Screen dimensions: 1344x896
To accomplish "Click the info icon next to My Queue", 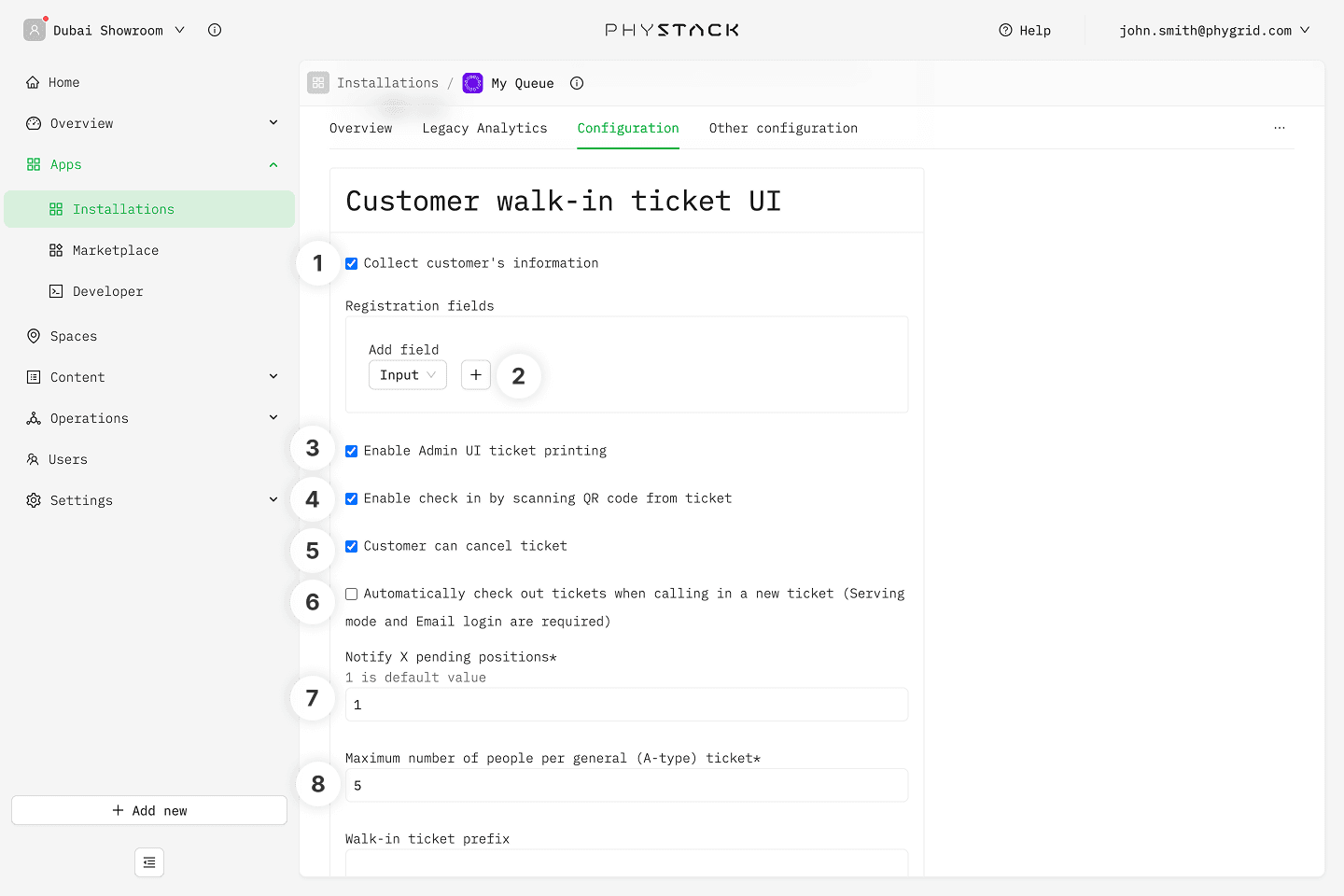I will 577,83.
